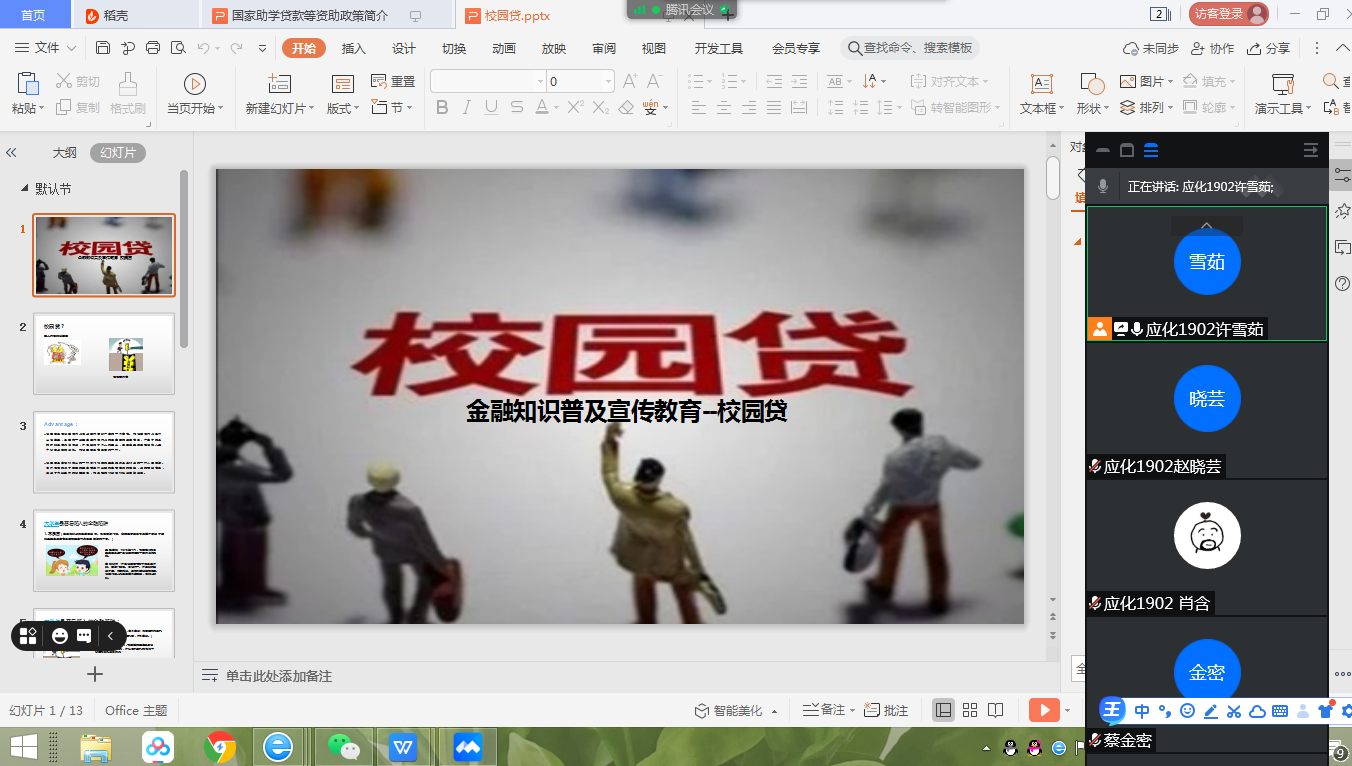Open the font size dropdown
Image resolution: width=1352 pixels, height=766 pixels.
(x=607, y=82)
